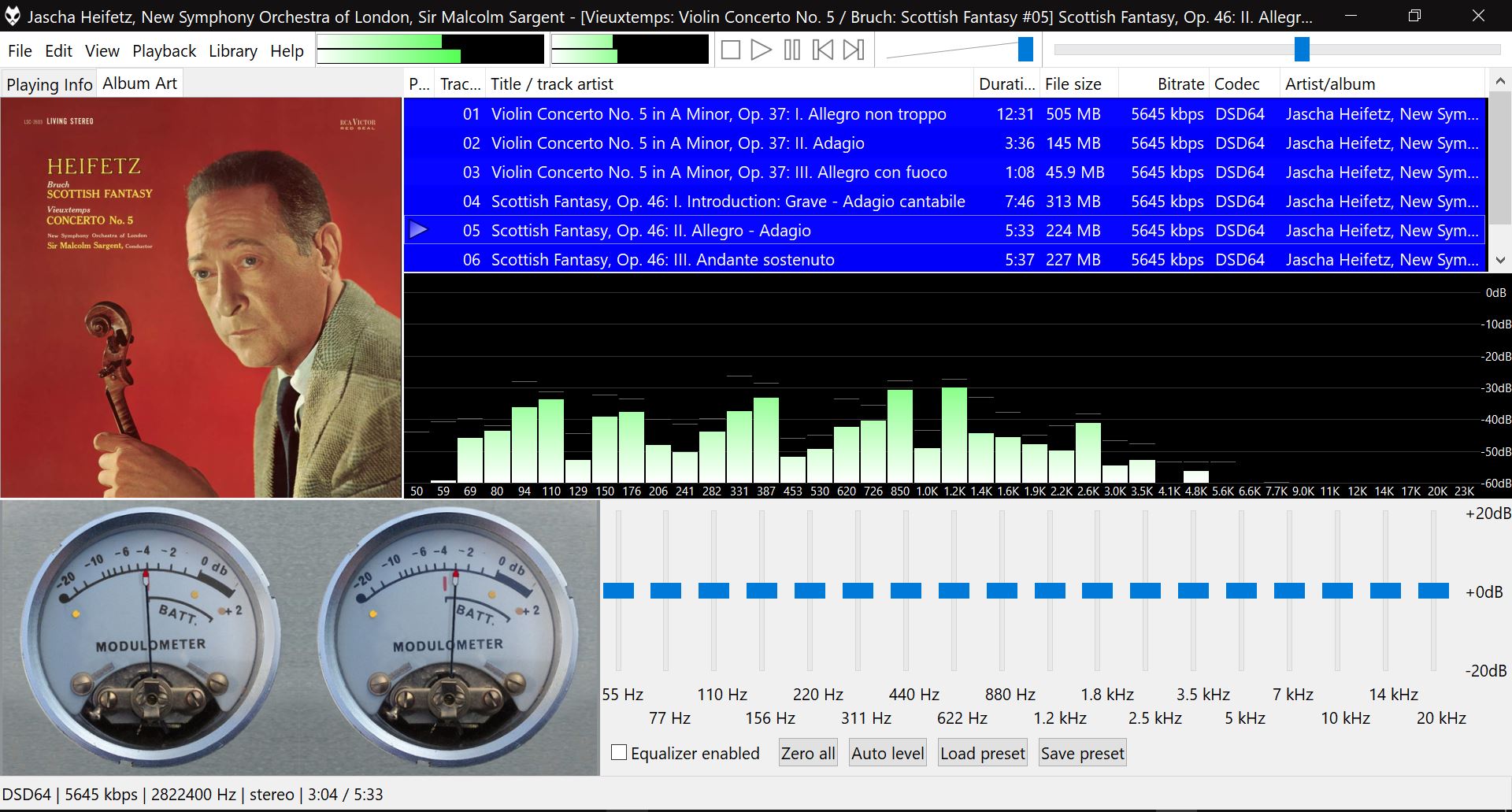Open the View menu
The width and height of the screenshot is (1512, 812).
pyautogui.click(x=102, y=51)
